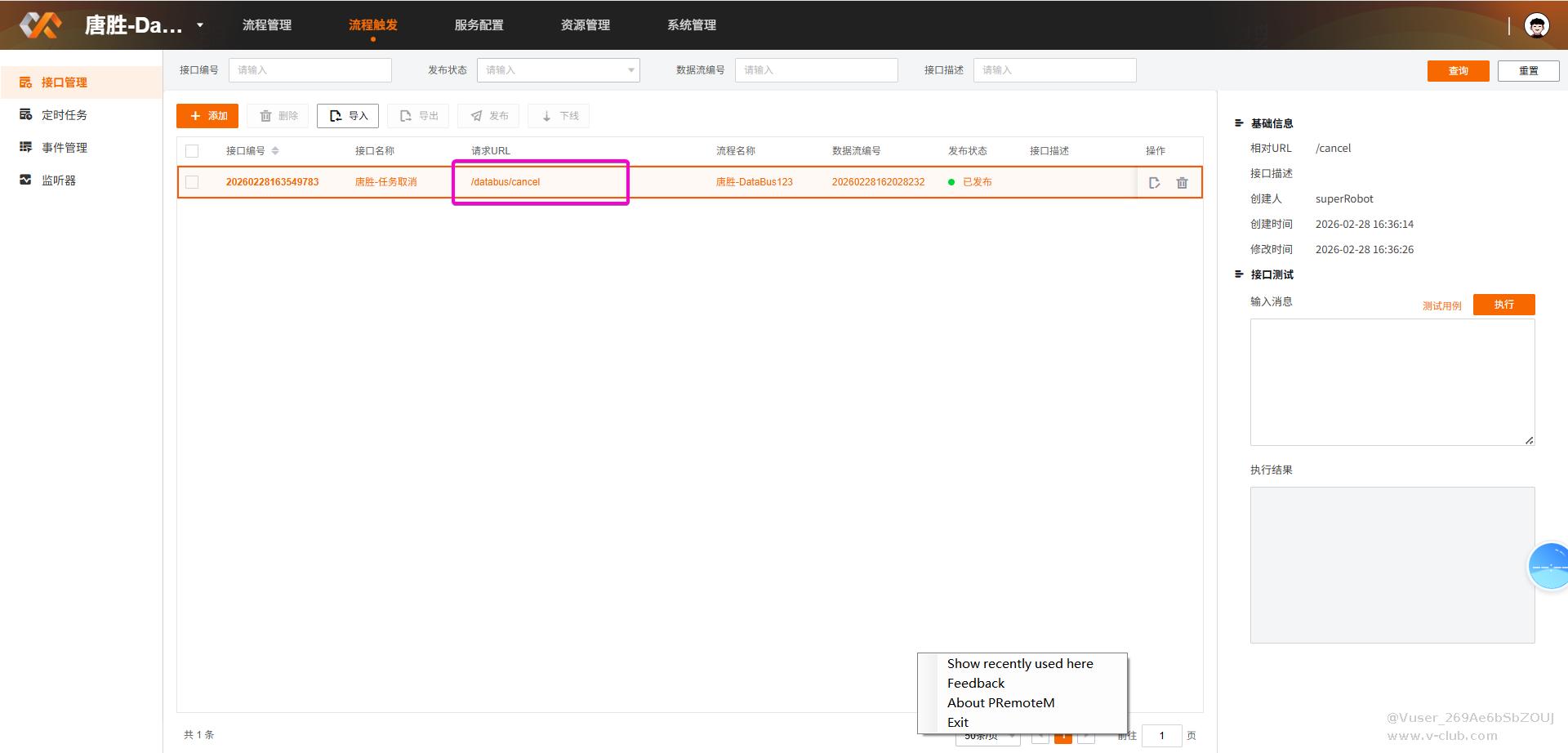
Task: Open the project name dropdown arrow
Action: (x=200, y=25)
